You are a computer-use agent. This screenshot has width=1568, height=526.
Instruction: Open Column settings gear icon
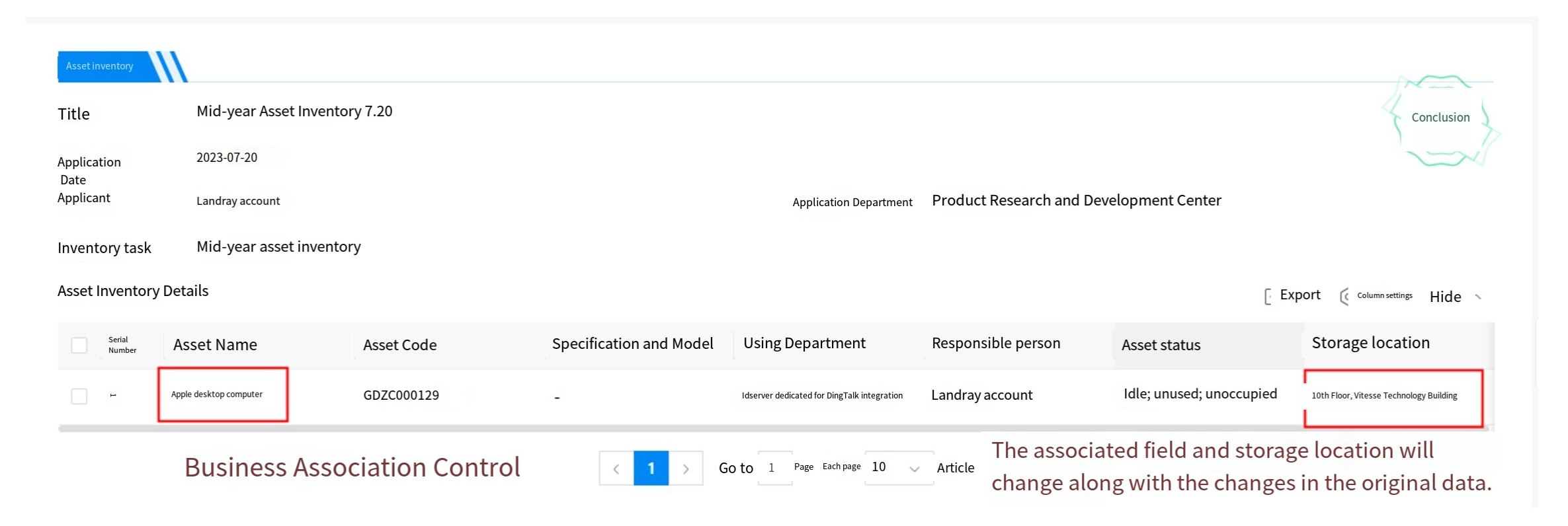1344,297
